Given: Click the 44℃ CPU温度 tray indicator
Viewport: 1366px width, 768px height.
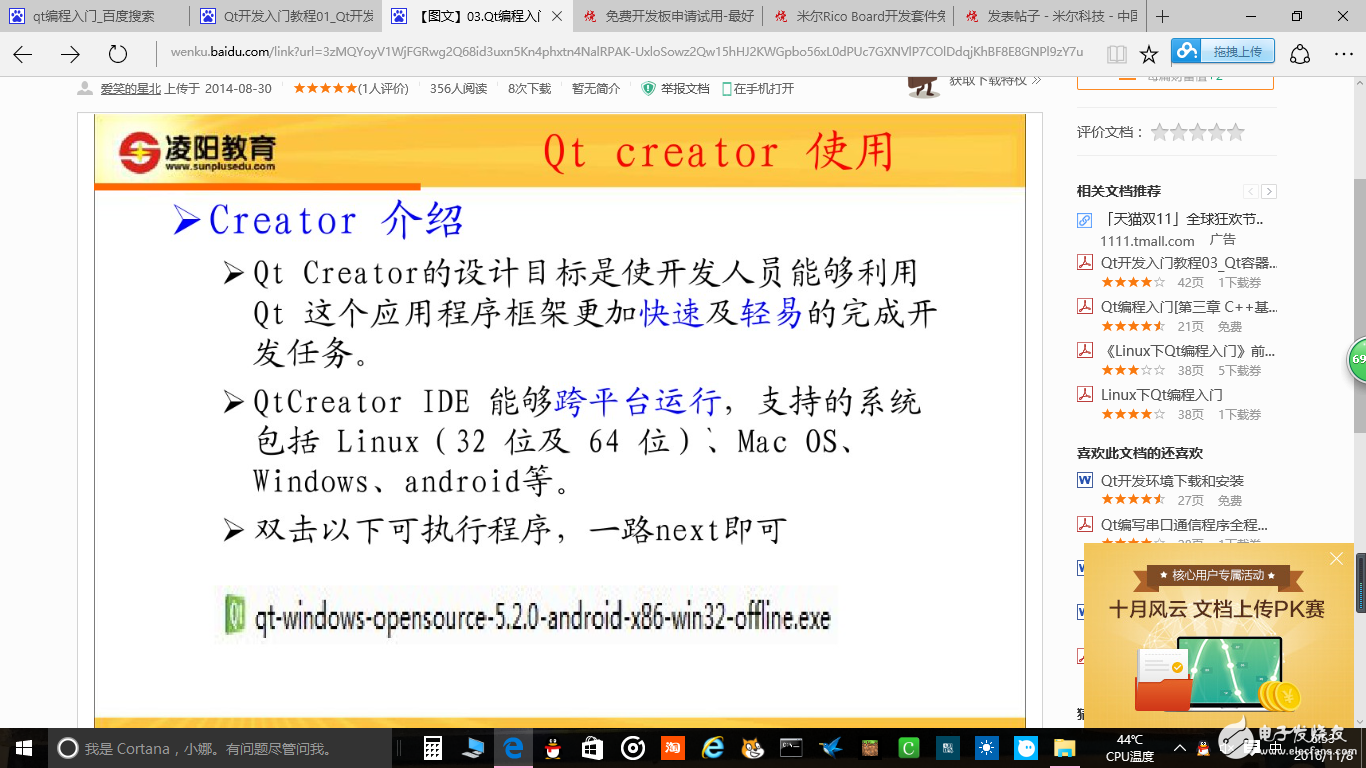Looking at the screenshot, I should coord(1130,748).
